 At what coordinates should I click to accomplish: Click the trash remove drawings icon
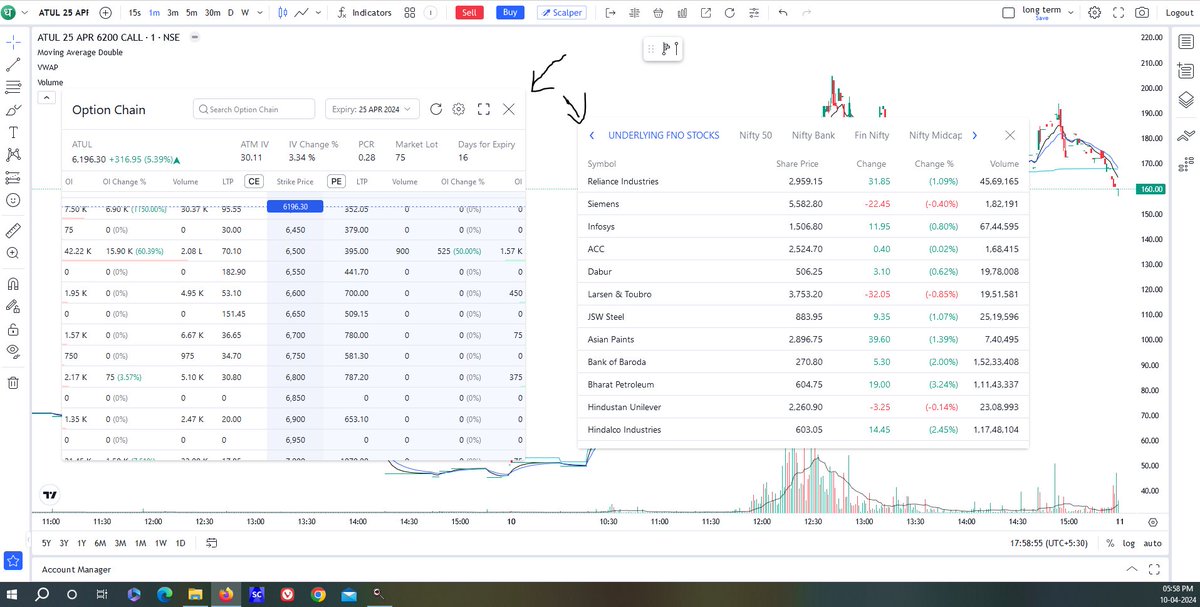(x=13, y=382)
